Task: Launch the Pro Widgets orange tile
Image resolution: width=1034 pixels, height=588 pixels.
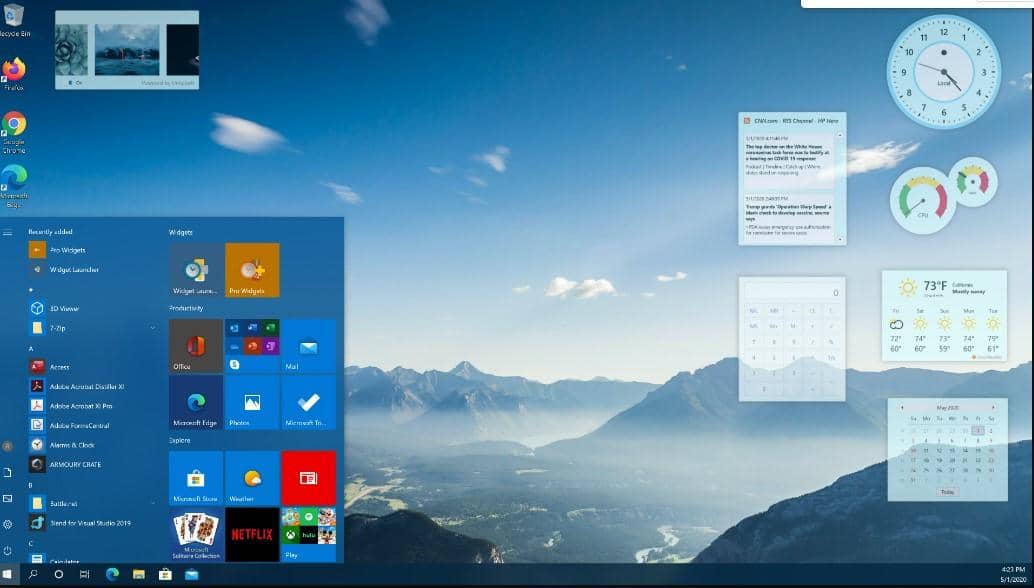Action: [252, 270]
